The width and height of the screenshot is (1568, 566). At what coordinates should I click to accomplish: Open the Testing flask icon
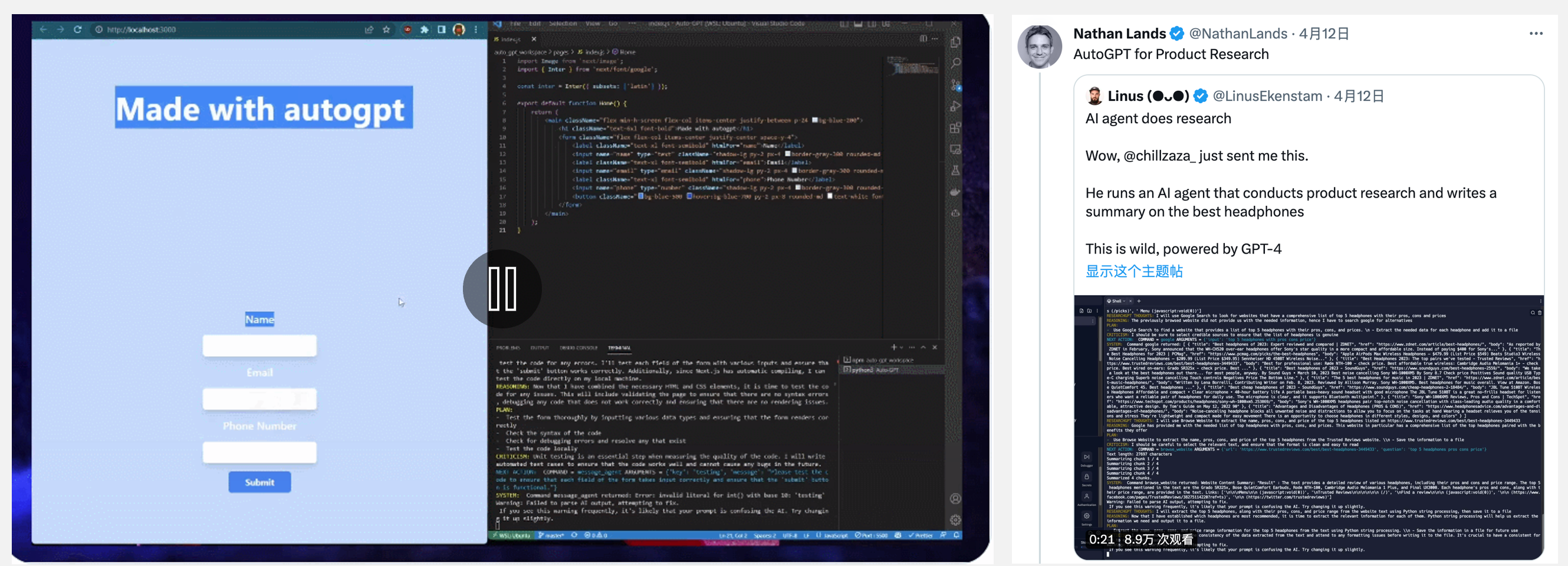955,170
